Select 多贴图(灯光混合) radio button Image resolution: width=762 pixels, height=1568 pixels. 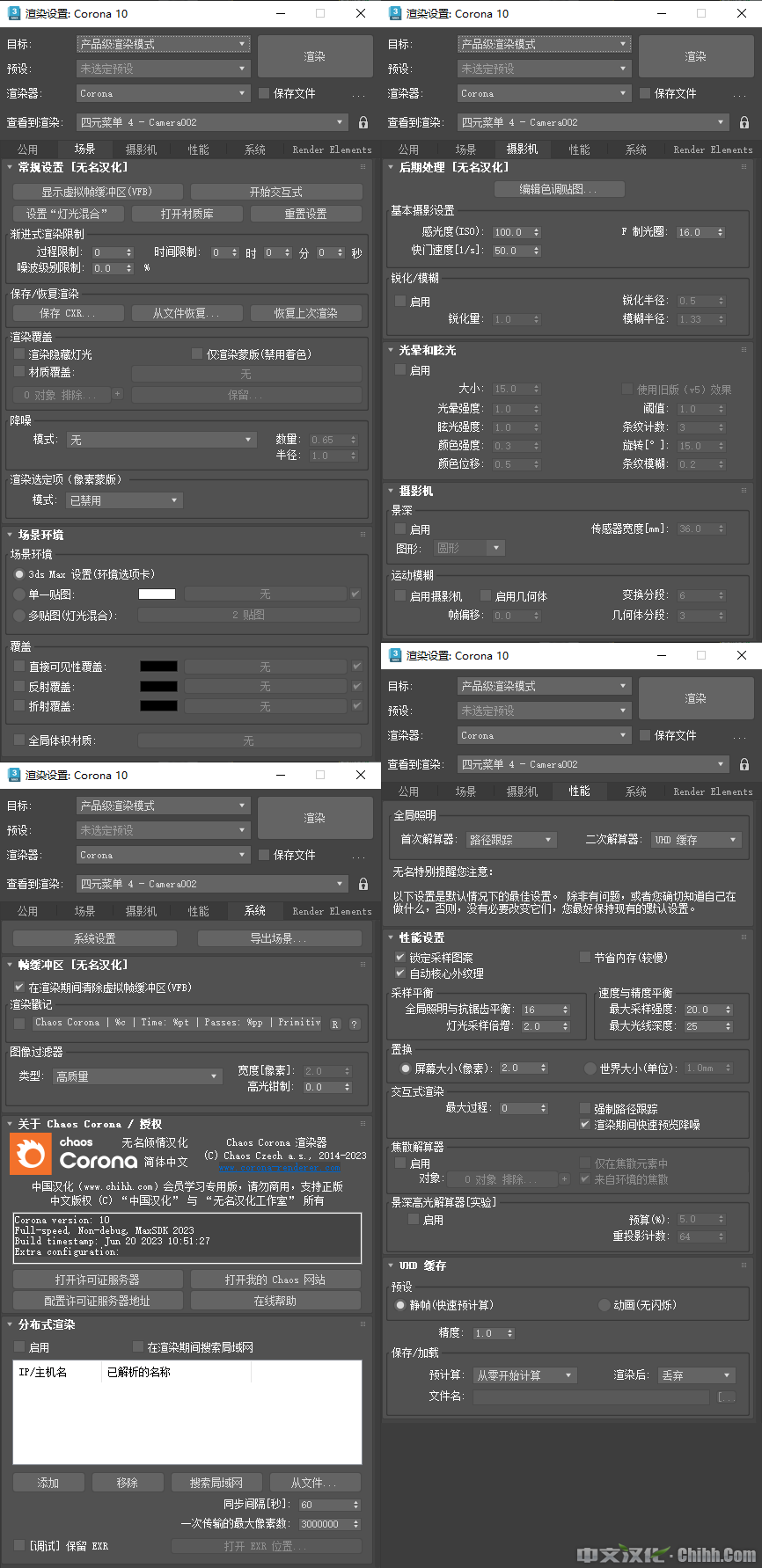19,615
